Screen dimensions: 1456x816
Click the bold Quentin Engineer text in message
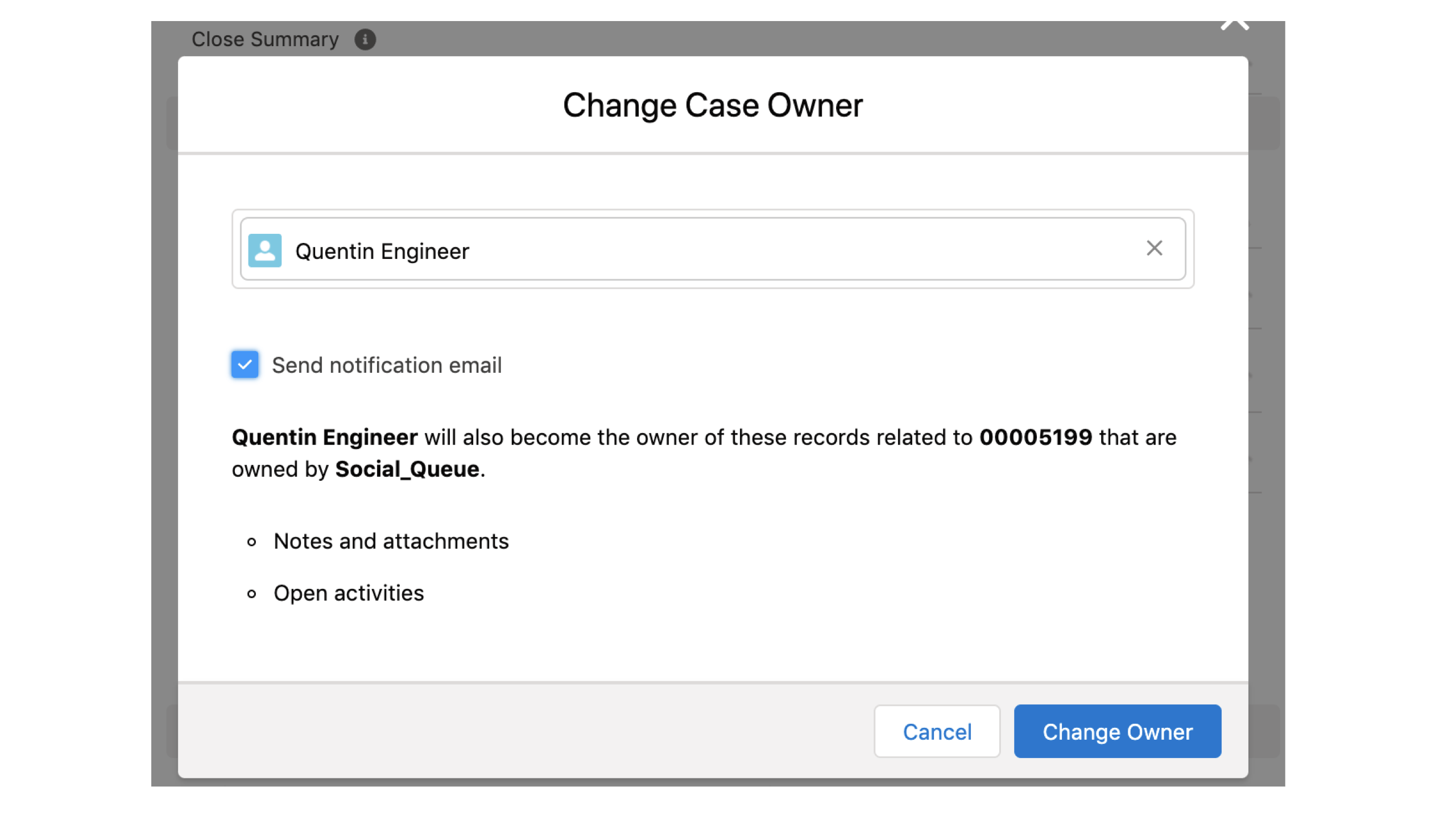pyautogui.click(x=324, y=437)
